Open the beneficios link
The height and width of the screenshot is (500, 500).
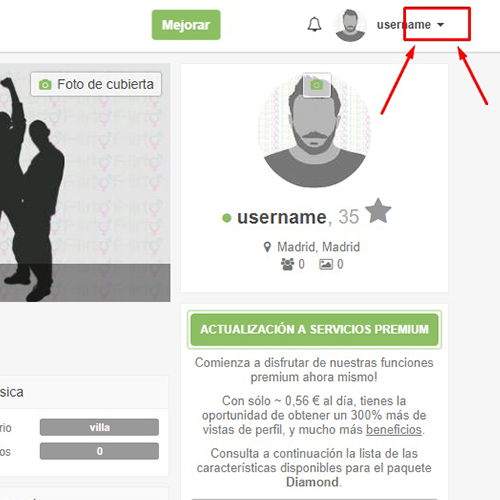pyautogui.click(x=394, y=430)
